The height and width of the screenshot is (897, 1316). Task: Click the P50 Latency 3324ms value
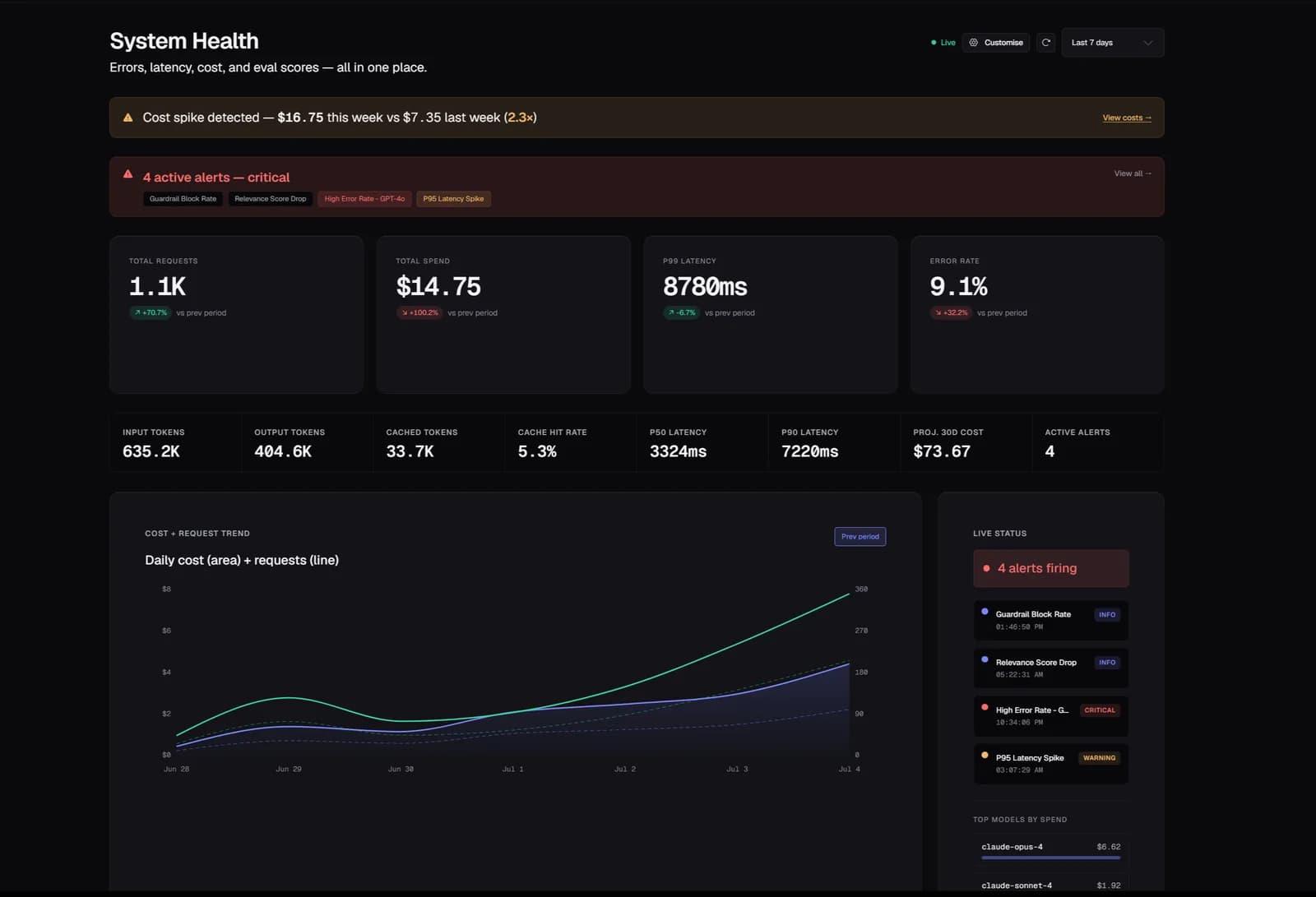pyautogui.click(x=678, y=451)
